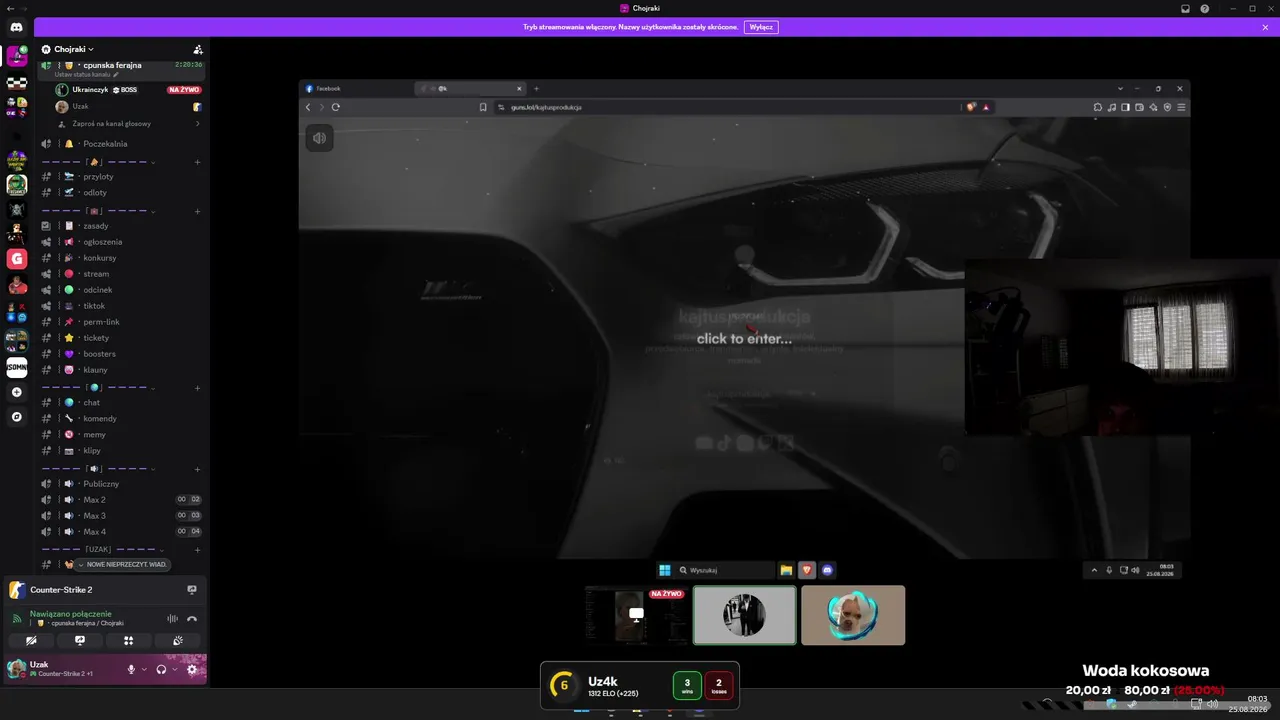Open the Discord inbox icon in title bar
This screenshot has height=720, width=1280.
[x=1185, y=8]
